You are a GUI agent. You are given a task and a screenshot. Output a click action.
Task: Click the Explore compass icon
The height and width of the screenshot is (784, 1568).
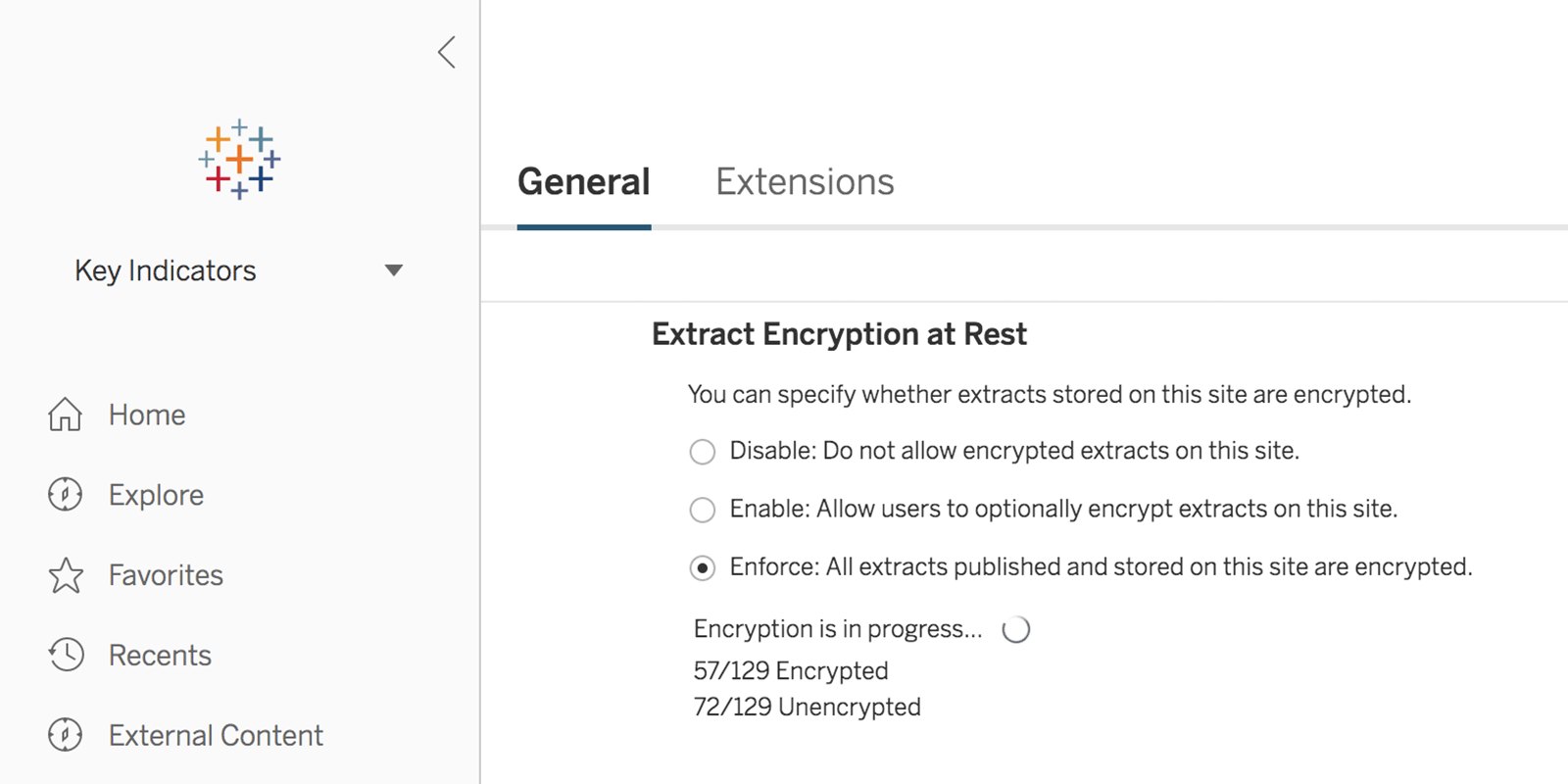coord(66,495)
